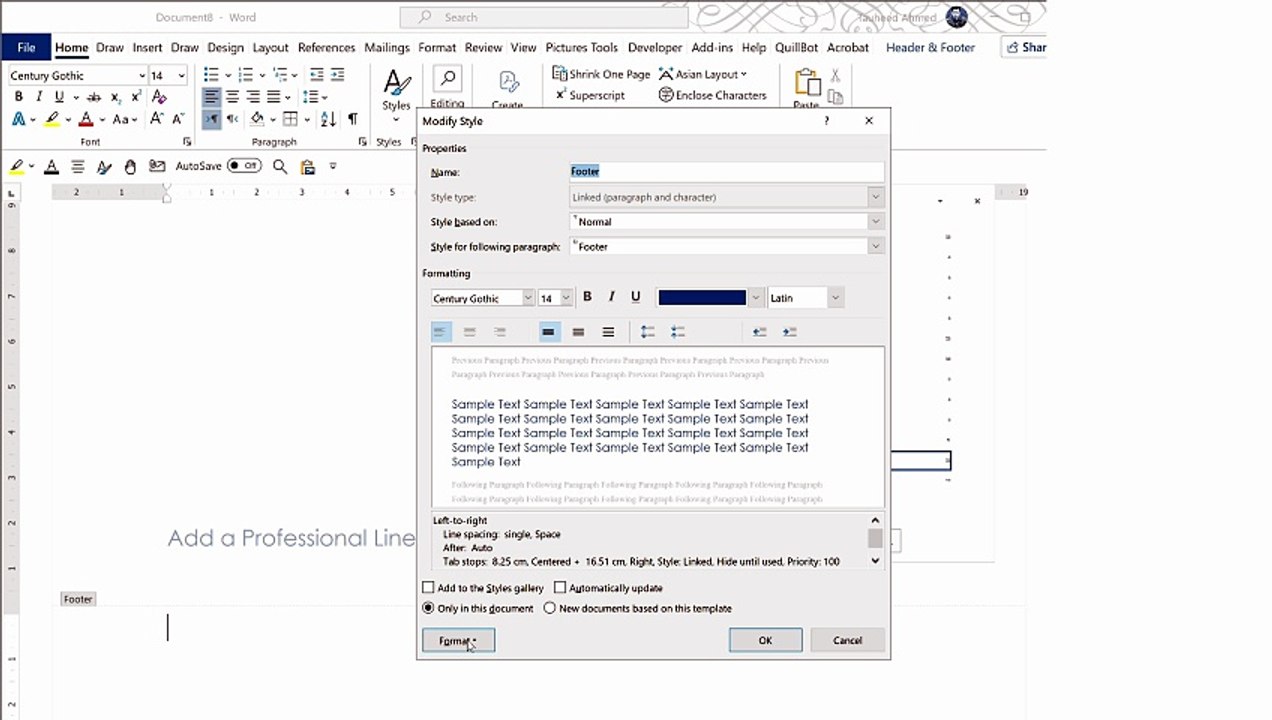Open ribbon font size dropdown
The image size is (1272, 720).
pos(181,75)
